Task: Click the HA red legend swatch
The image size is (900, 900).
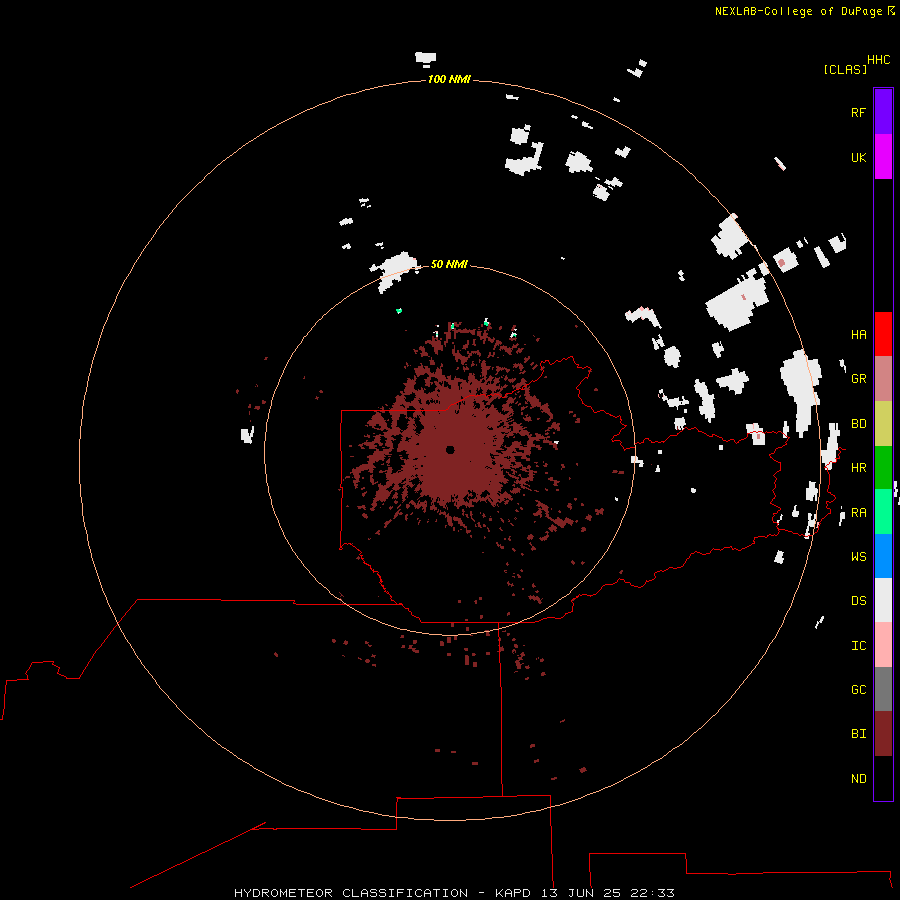Action: tap(883, 334)
